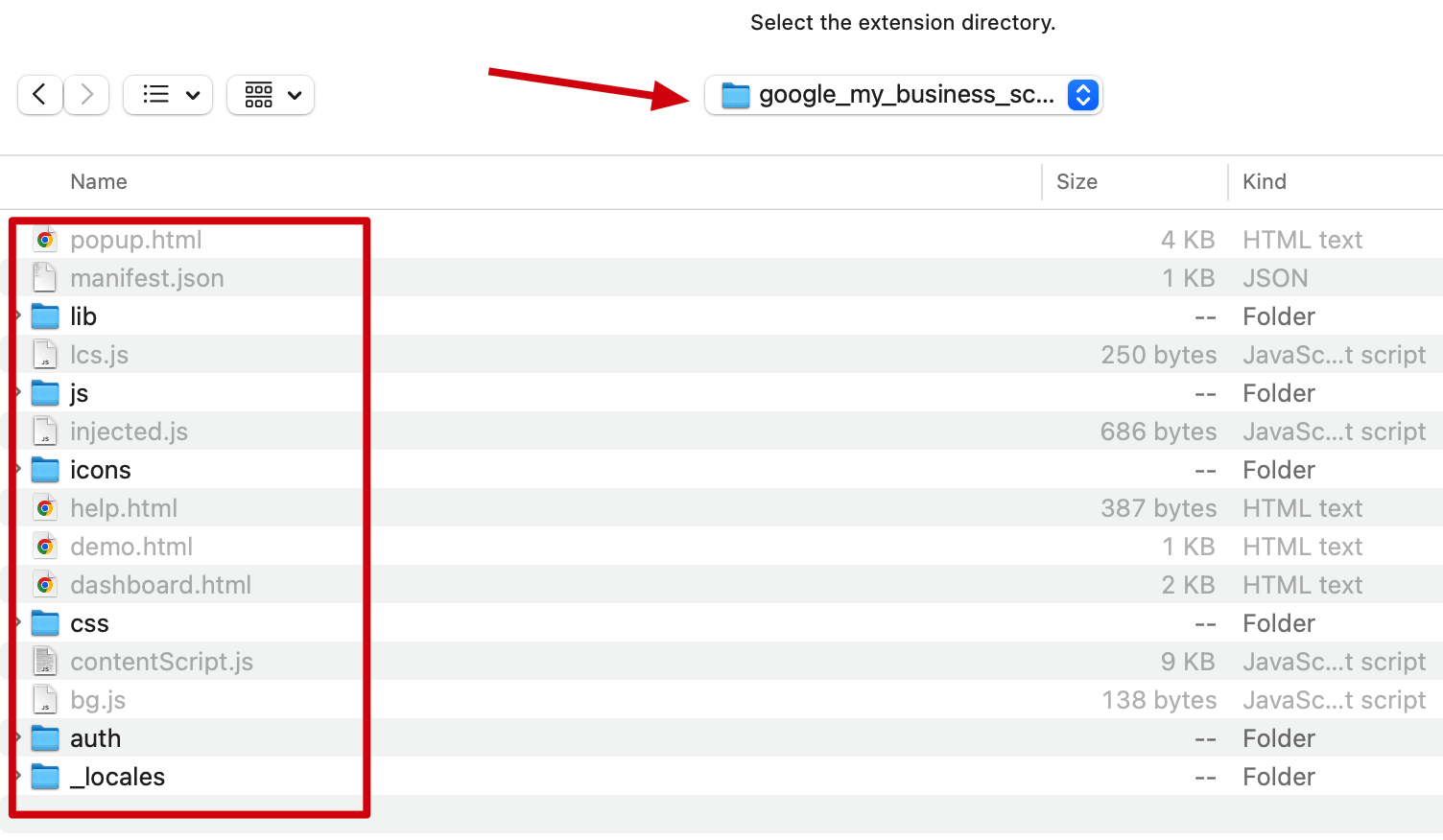The height and width of the screenshot is (840, 1443).
Task: Click the forward navigation arrow
Action: (86, 94)
